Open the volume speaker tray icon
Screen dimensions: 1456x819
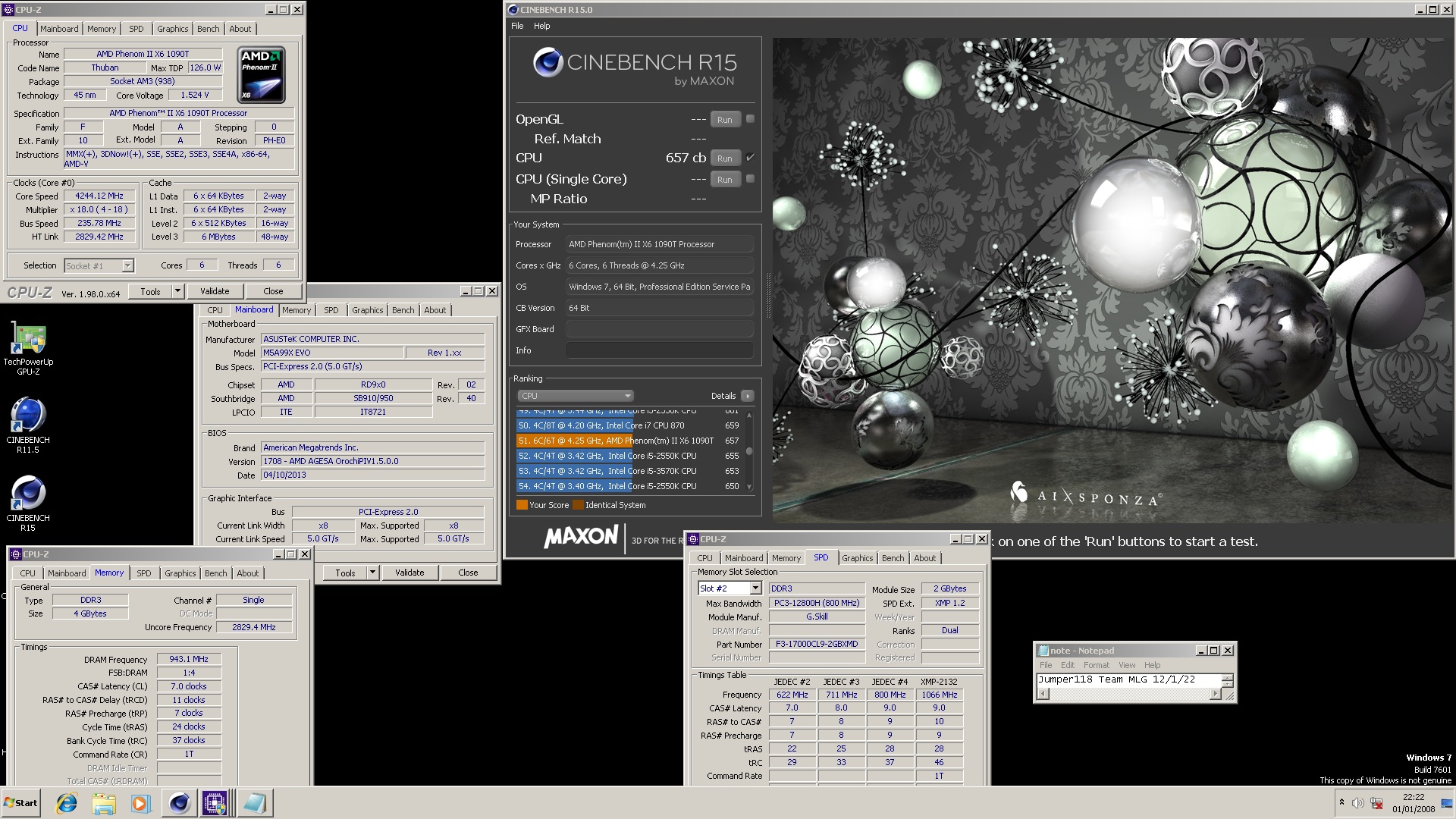[x=1357, y=803]
